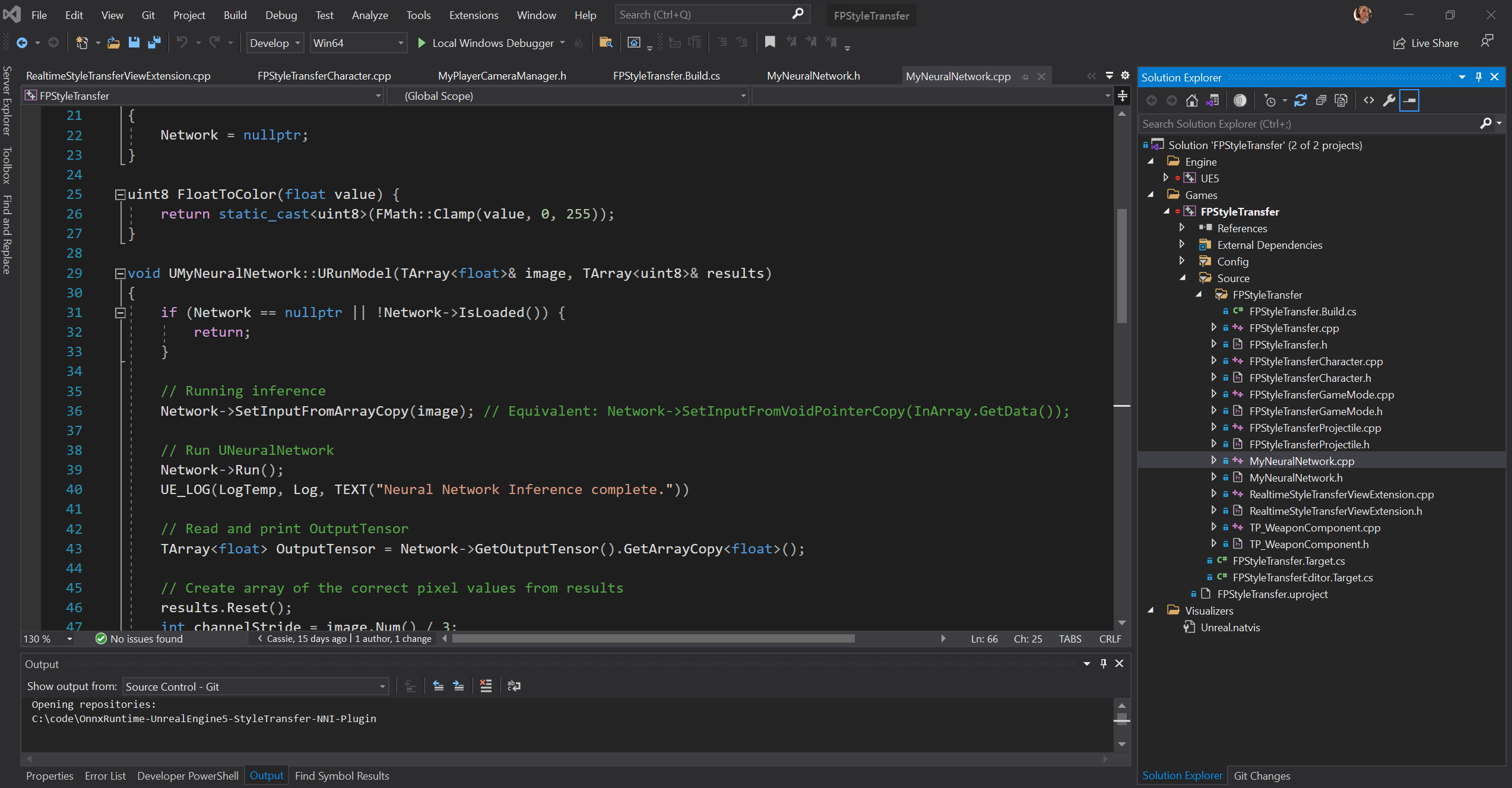Click the editor horizontal scrollbar thumb
Screen dimensions: 1512x788
pyautogui.click(x=653, y=639)
